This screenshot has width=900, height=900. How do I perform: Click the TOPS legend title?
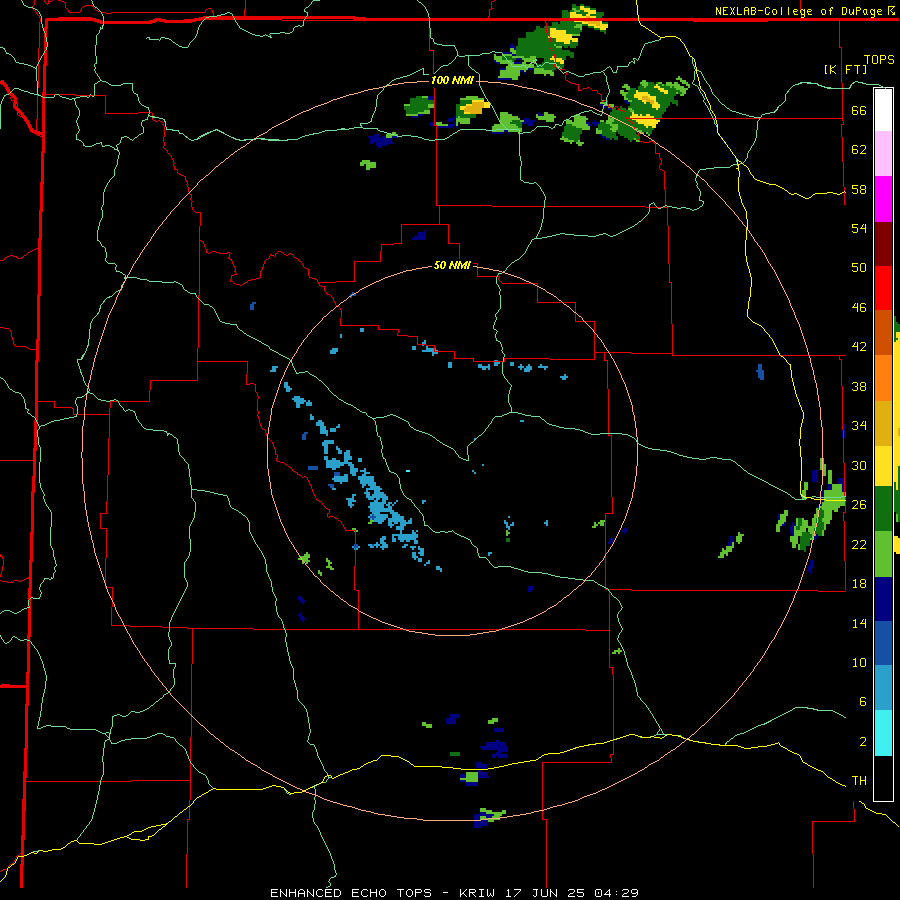pyautogui.click(x=879, y=59)
